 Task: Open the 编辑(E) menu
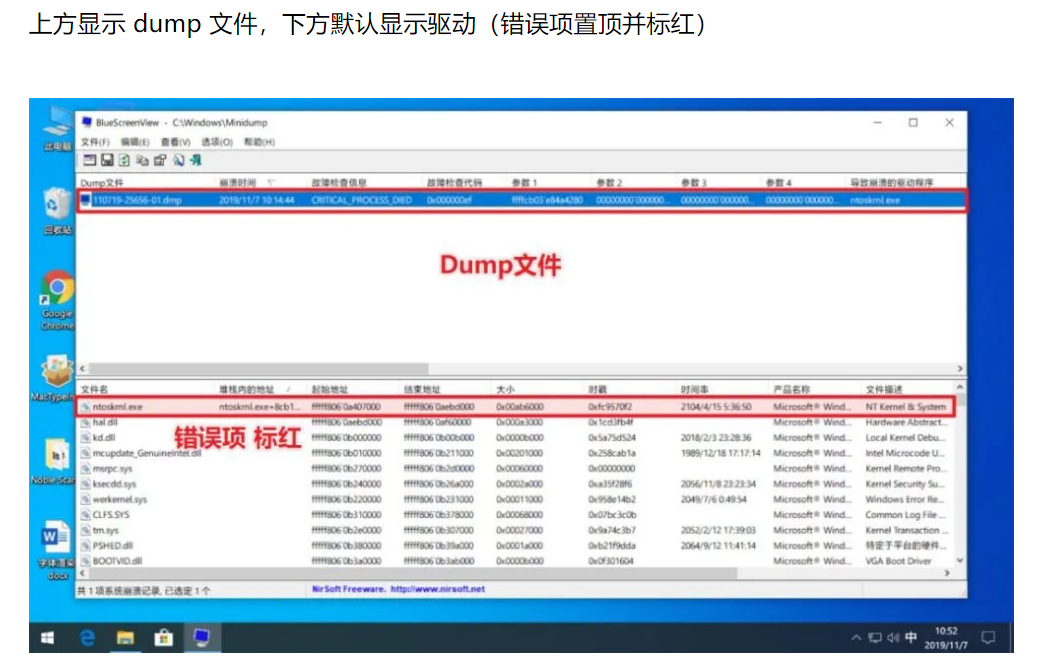click(x=135, y=142)
